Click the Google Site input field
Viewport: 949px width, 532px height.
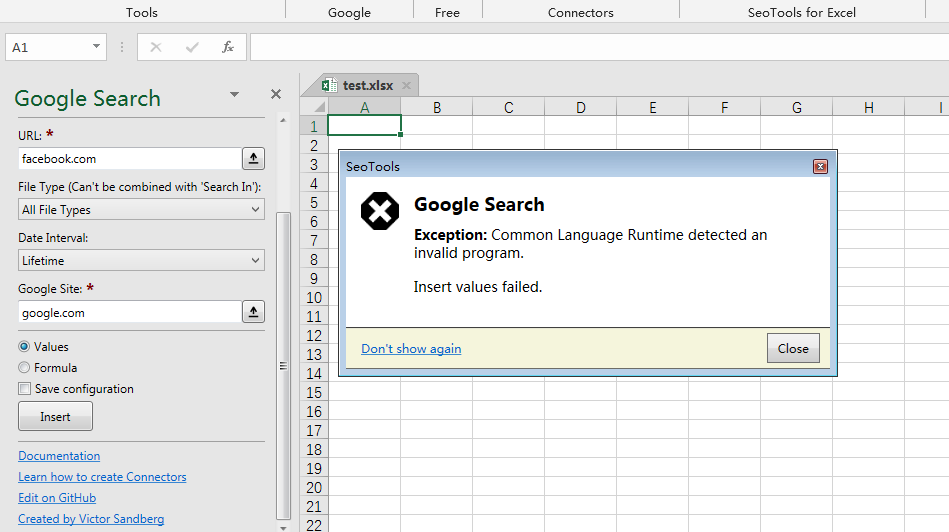coord(130,312)
